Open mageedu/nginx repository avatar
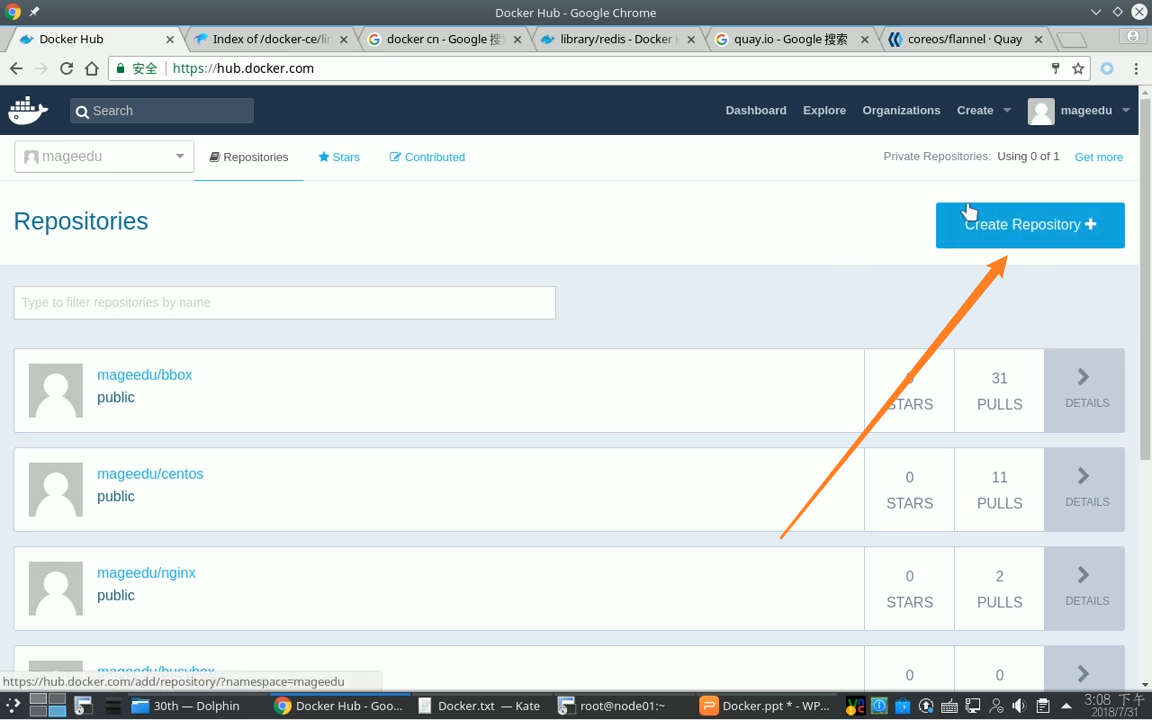Viewport: 1152px width, 720px height. 56,588
